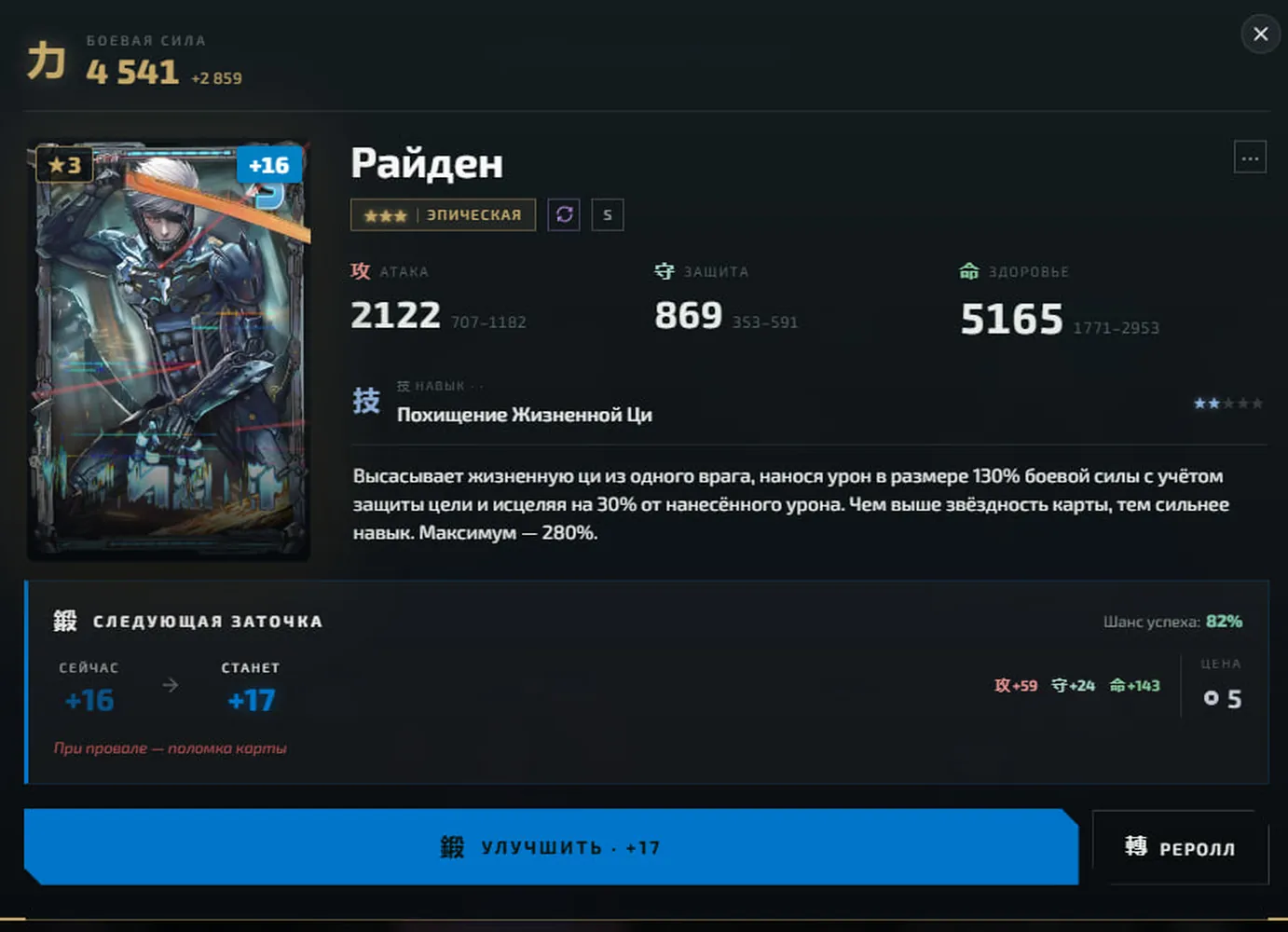
Task: Click the skill name Похищение Жизненной Ци
Action: tap(525, 415)
